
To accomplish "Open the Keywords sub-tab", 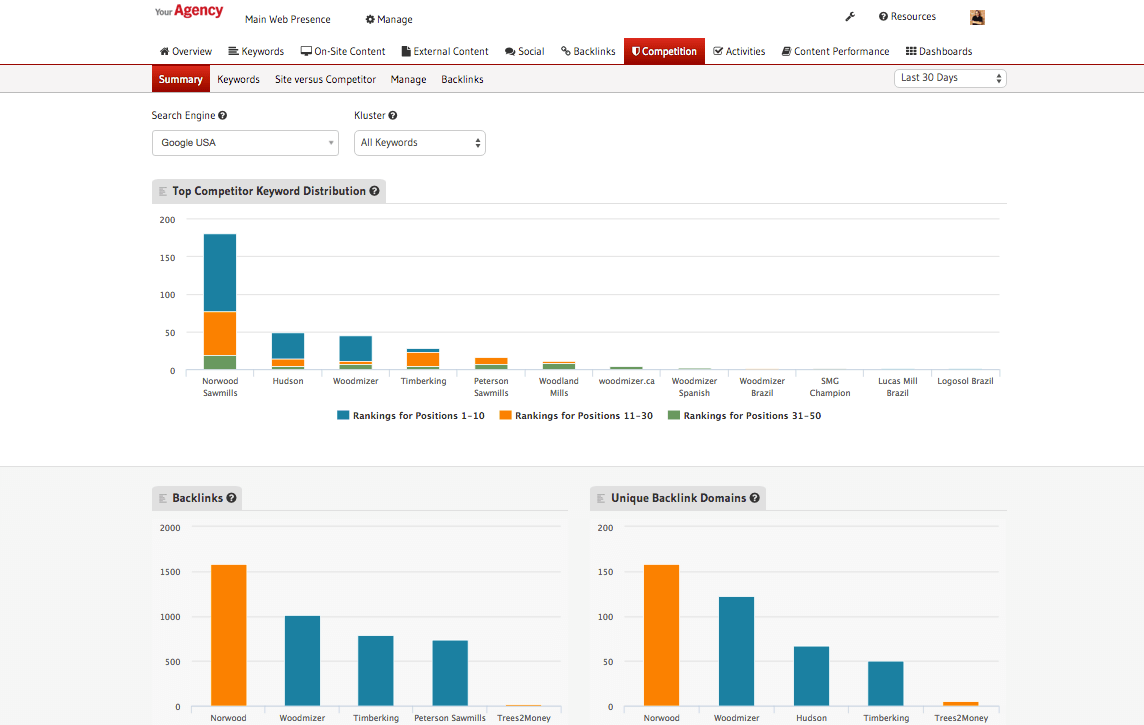I will (x=239, y=79).
